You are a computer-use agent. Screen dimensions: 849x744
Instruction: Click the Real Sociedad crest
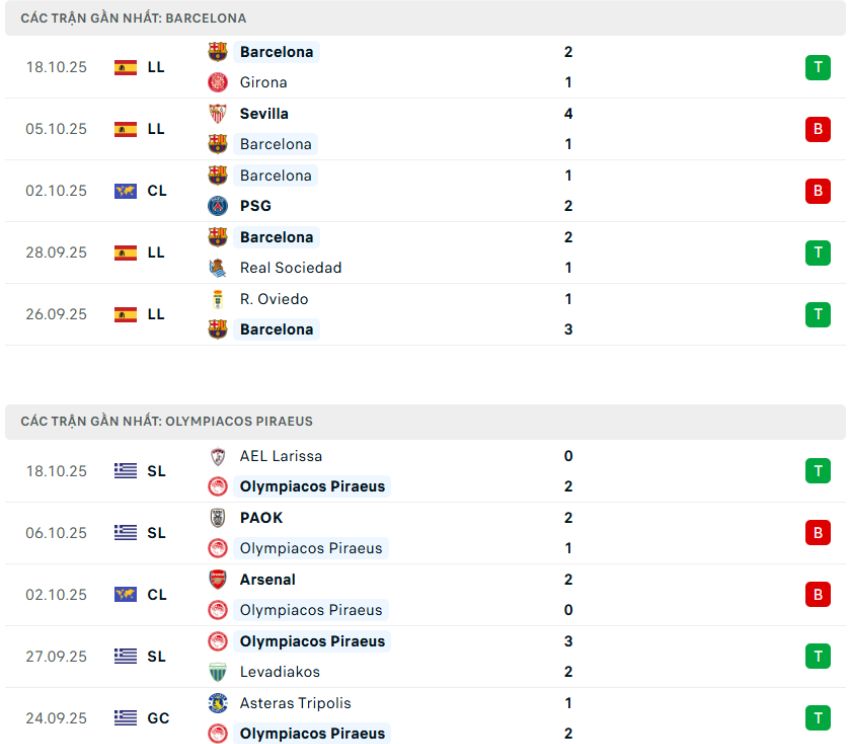pyautogui.click(x=216, y=268)
